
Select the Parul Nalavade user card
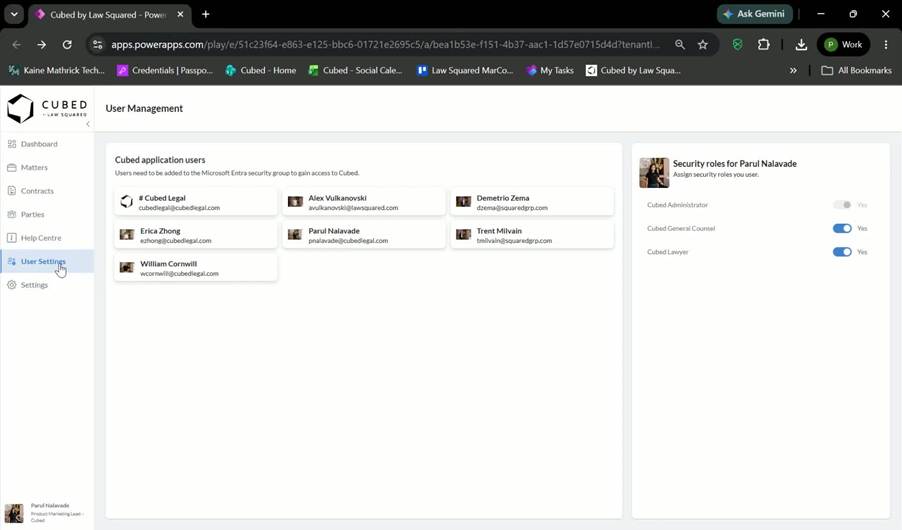(x=364, y=235)
